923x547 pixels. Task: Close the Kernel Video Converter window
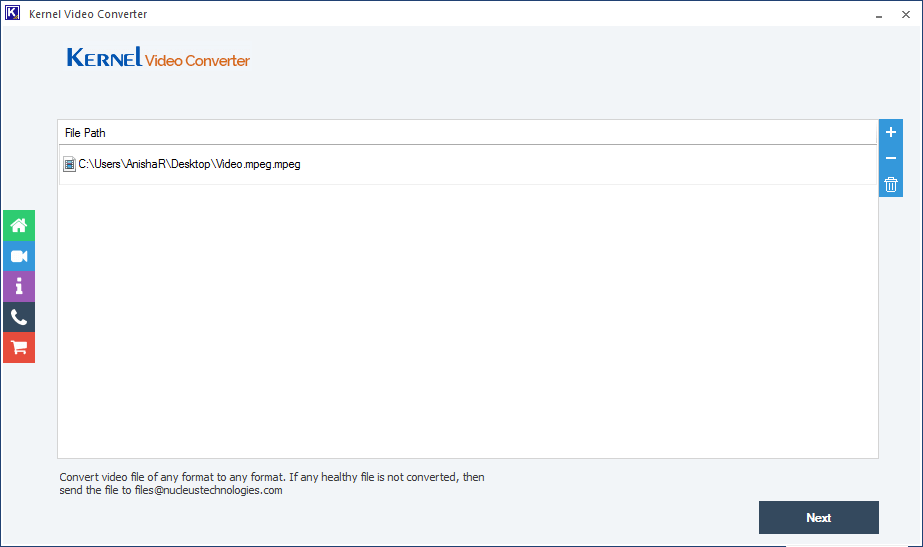906,15
